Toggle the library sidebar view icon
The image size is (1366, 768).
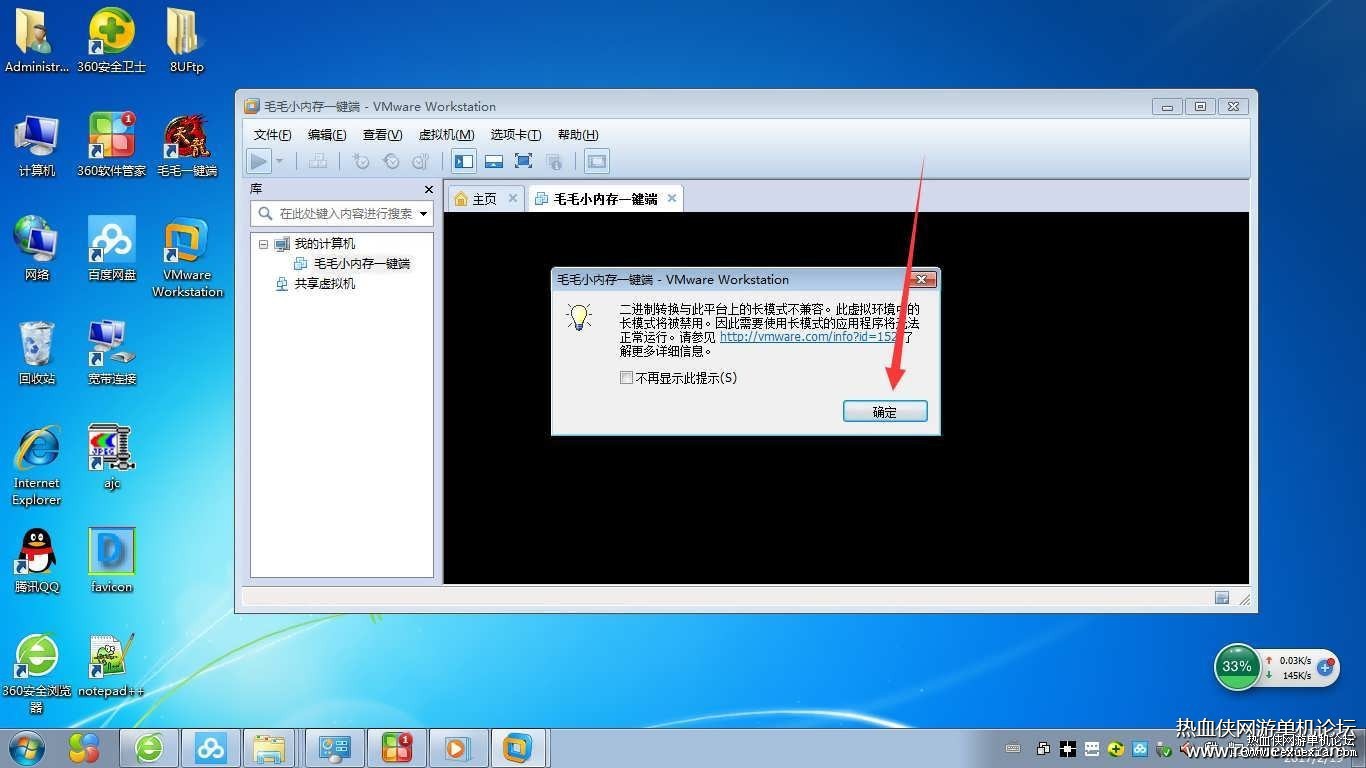click(463, 161)
